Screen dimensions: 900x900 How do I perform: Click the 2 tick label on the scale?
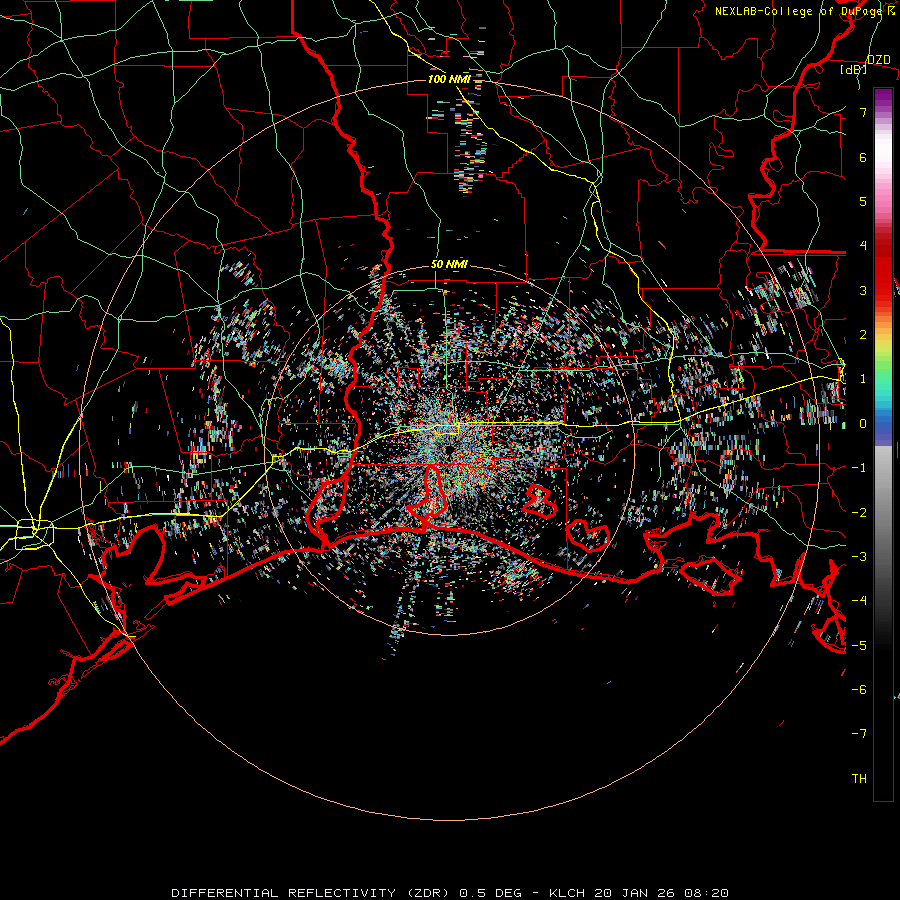[x=863, y=335]
